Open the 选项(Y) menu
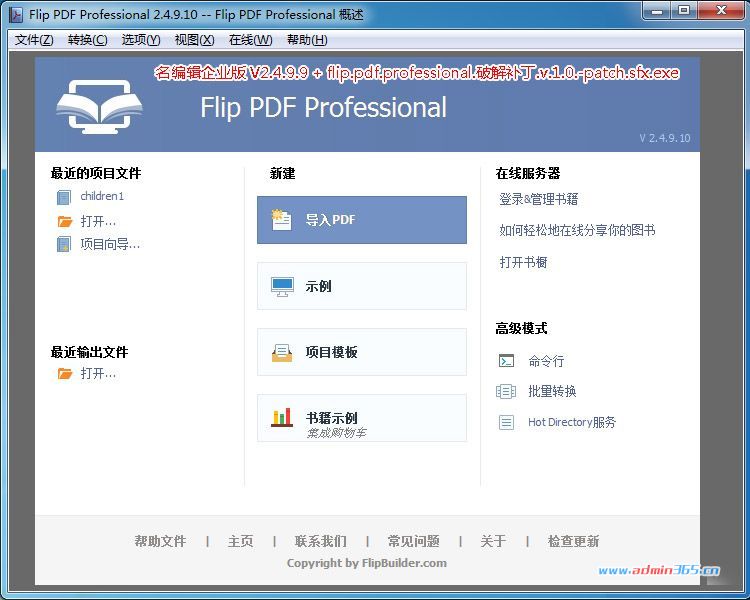The image size is (750, 600). pos(141,40)
